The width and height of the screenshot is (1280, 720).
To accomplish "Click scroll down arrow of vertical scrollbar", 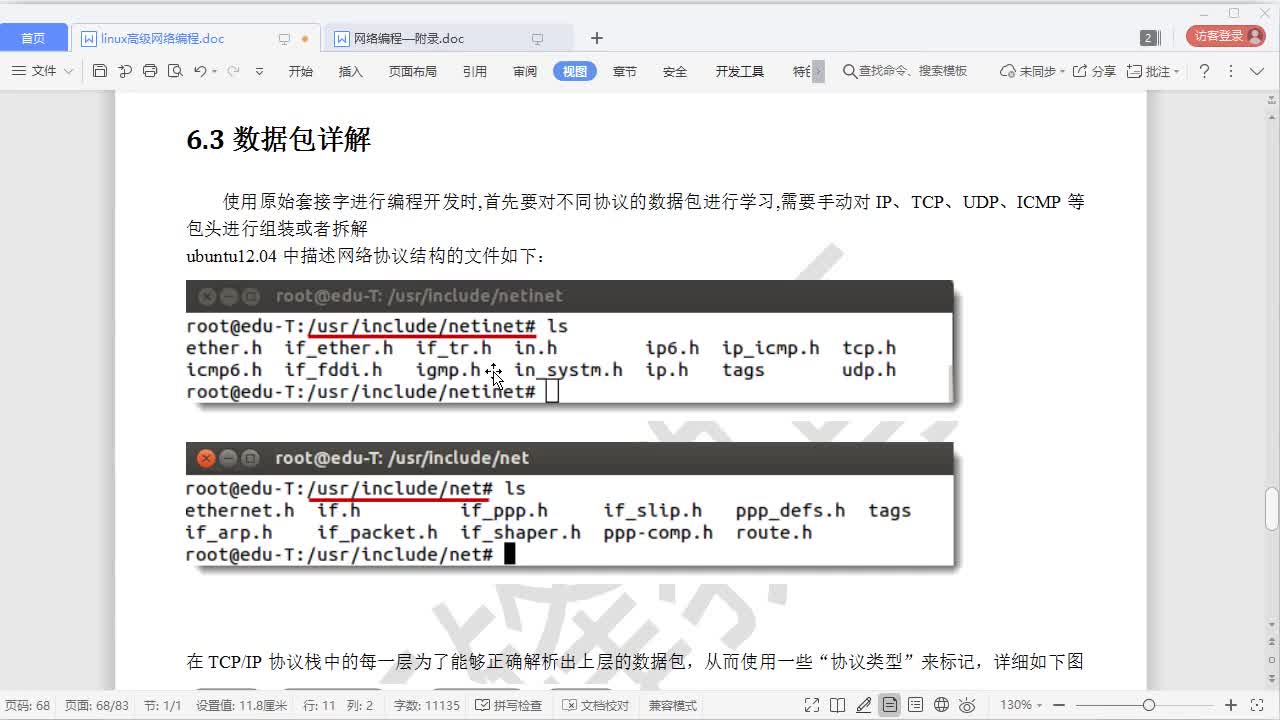I will click(x=1272, y=625).
